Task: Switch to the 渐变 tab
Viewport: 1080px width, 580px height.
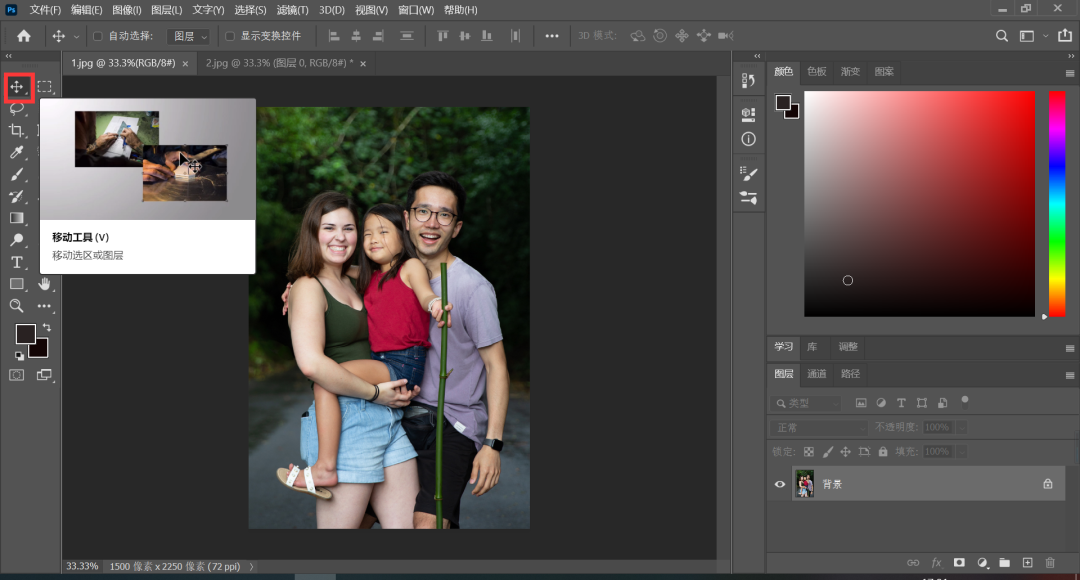Action: click(851, 71)
